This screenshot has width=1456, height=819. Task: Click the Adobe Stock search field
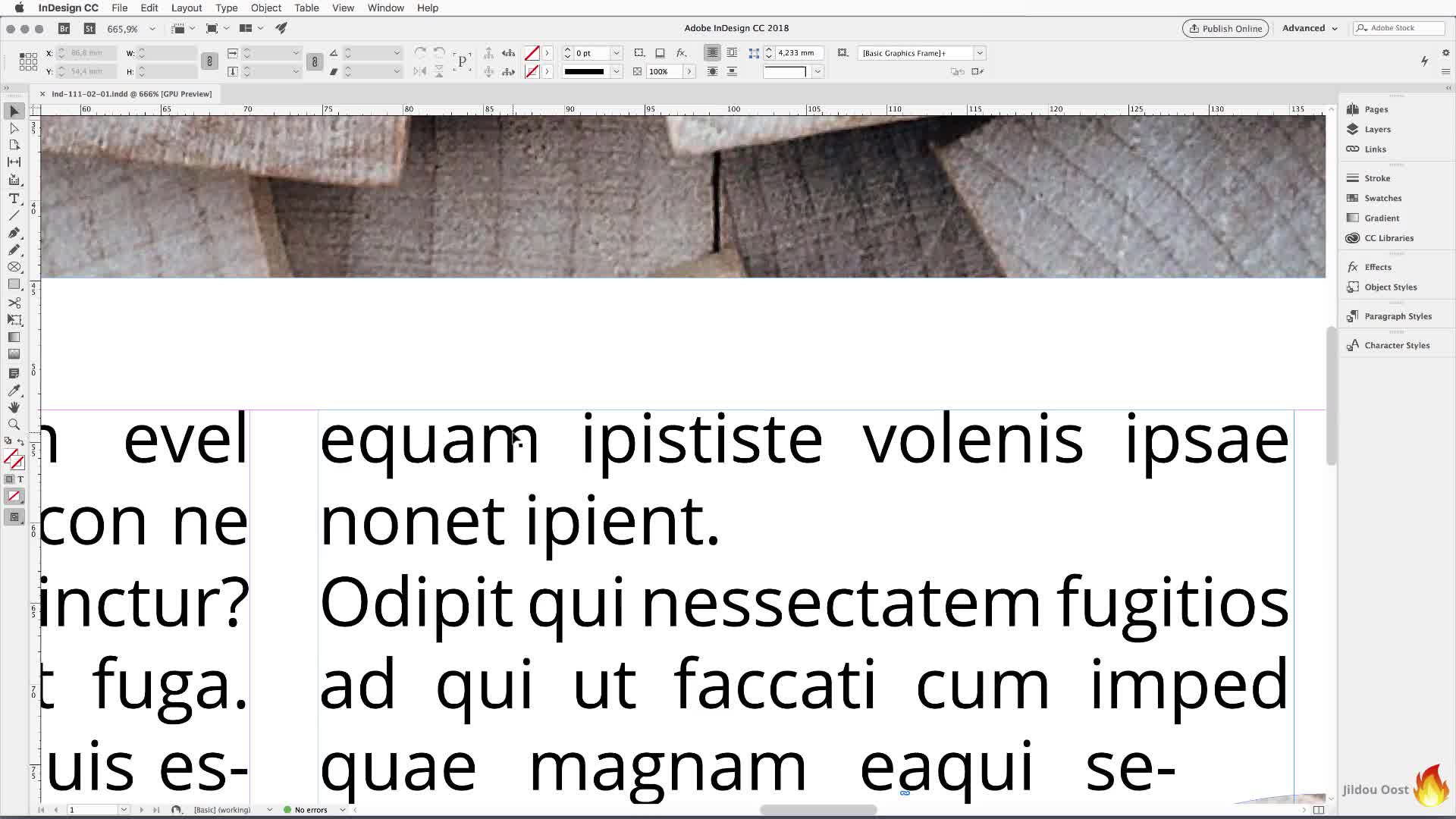point(1398,28)
